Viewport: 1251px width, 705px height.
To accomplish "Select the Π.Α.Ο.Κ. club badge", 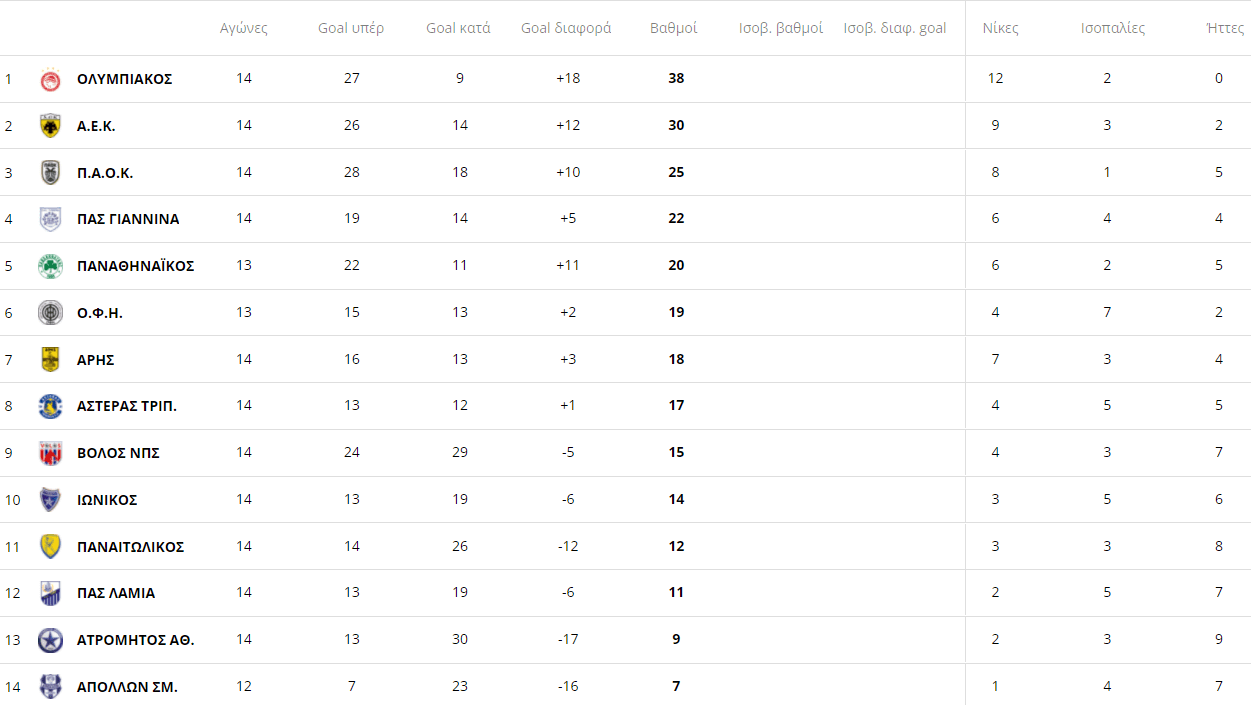I will tap(50, 173).
